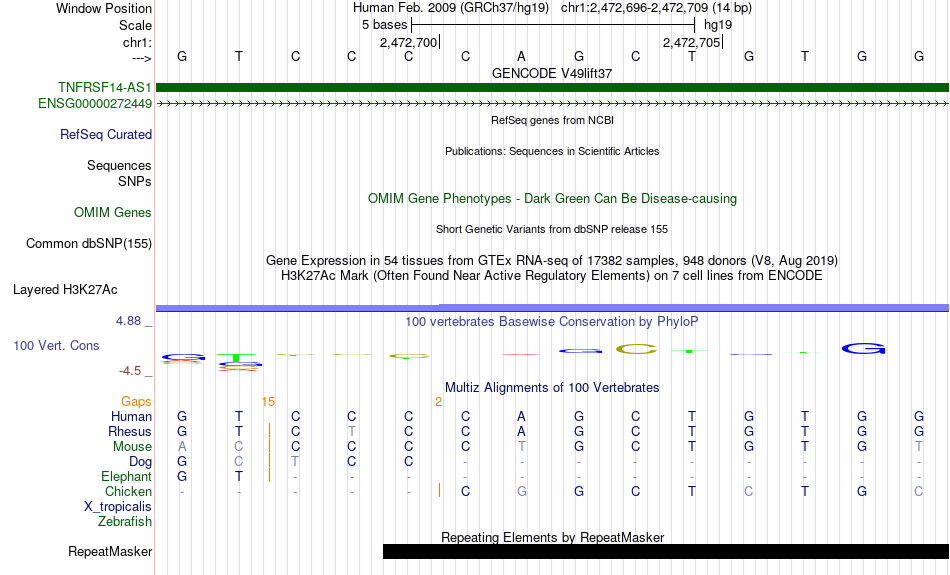Click the ENSG00000272449 gene label
This screenshot has width=950, height=575.
pyautogui.click(x=95, y=104)
